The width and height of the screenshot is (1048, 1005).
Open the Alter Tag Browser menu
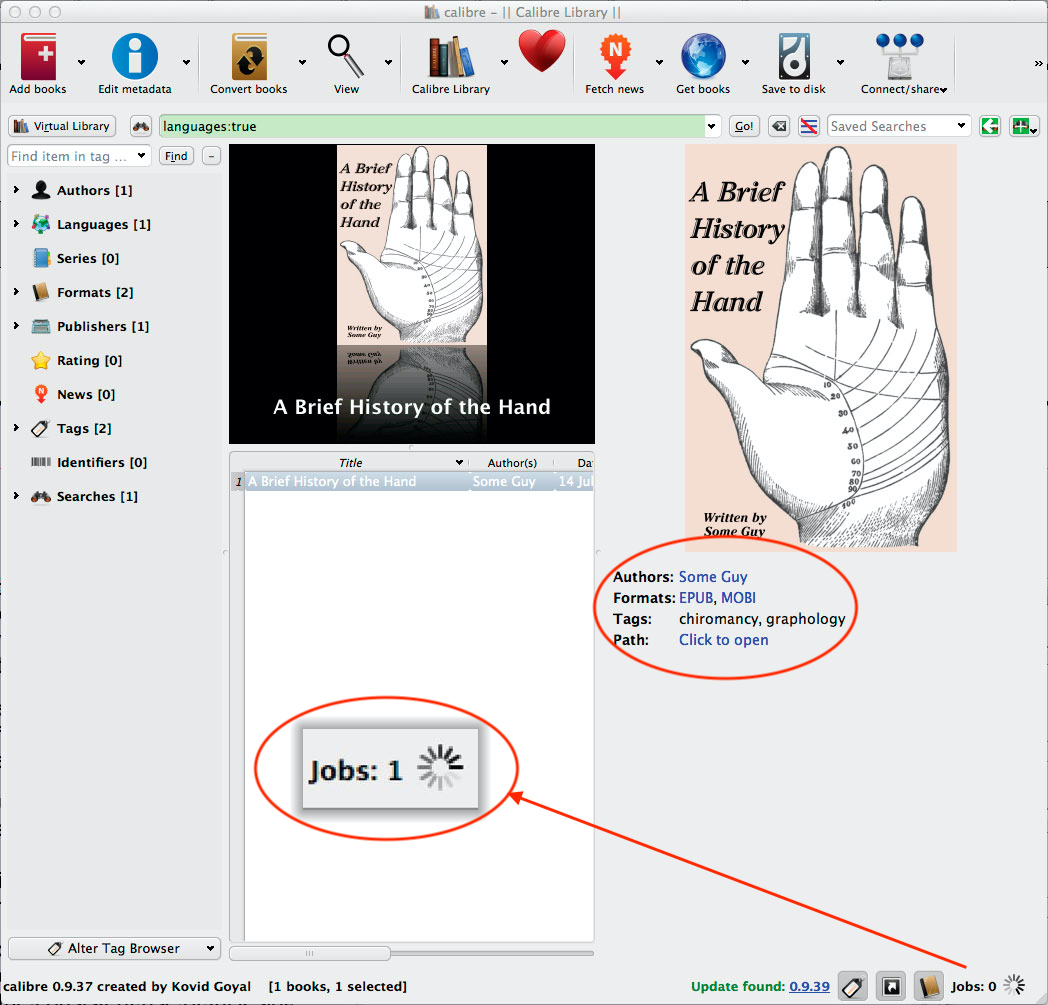click(113, 948)
